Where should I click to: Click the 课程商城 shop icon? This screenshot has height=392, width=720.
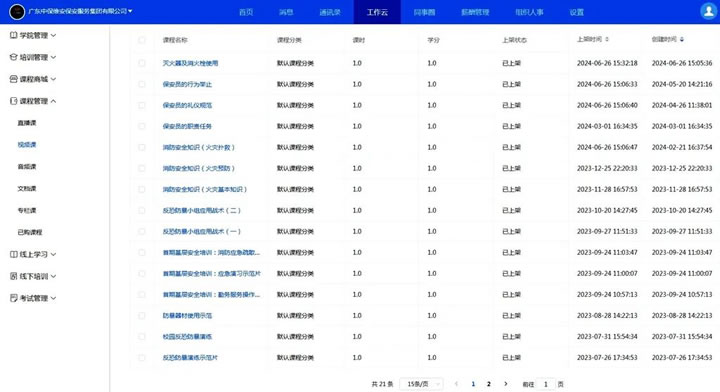pyautogui.click(x=13, y=79)
